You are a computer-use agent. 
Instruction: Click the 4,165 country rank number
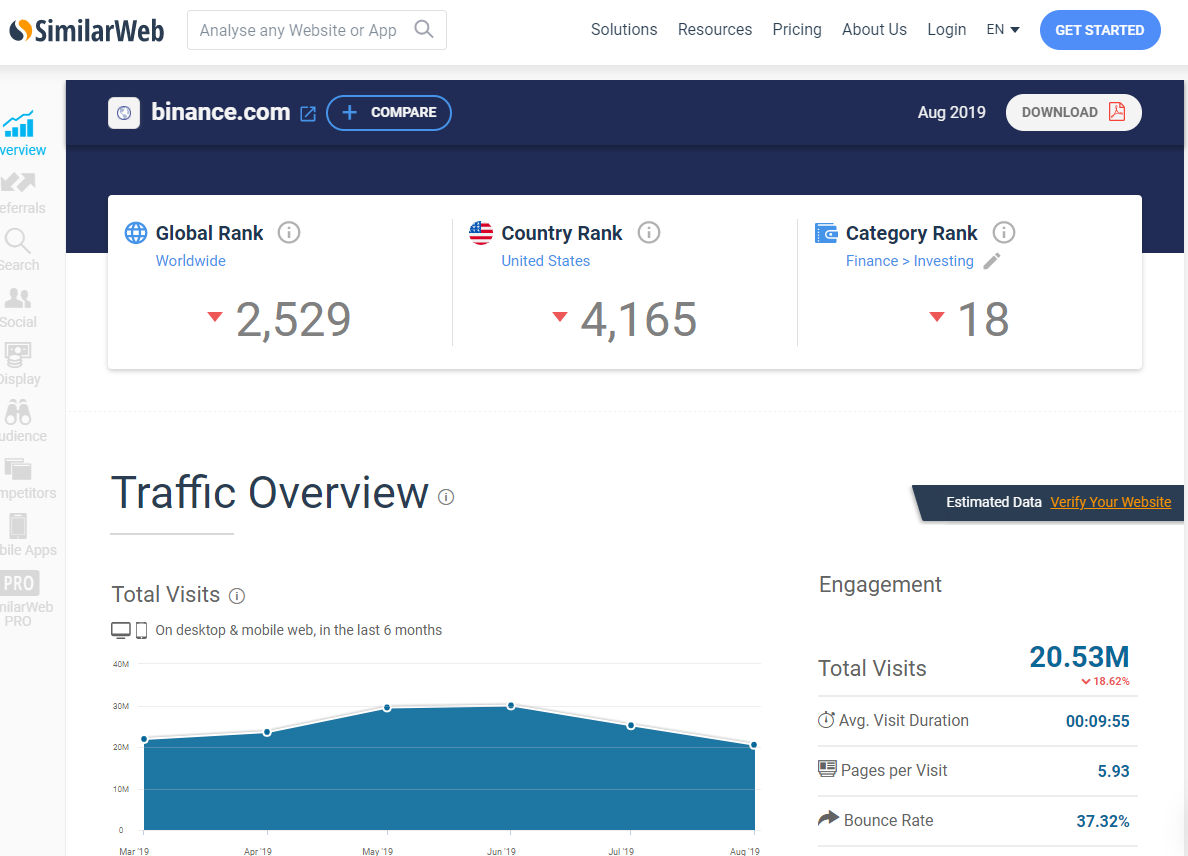point(639,319)
